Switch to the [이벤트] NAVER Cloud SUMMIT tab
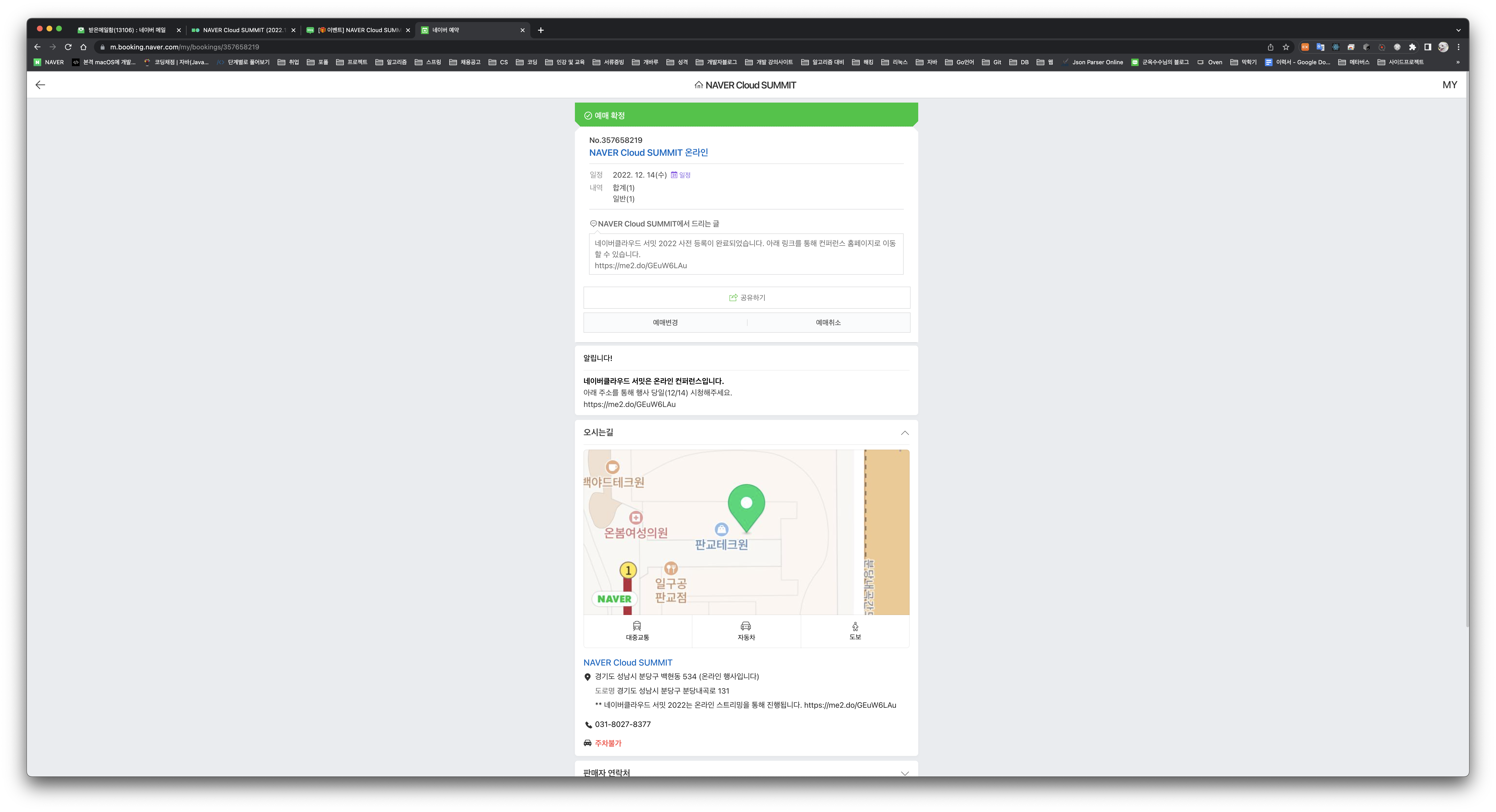This screenshot has height=812, width=1496. click(x=359, y=30)
